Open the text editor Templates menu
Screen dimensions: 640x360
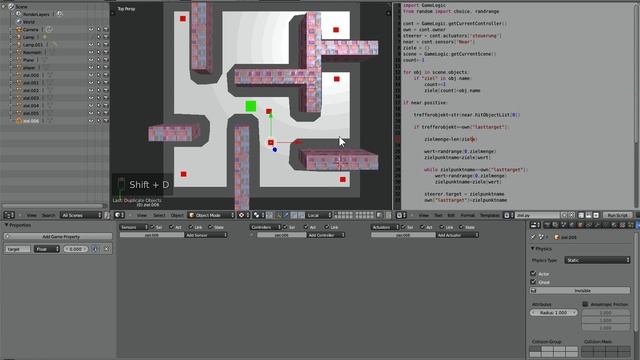point(489,215)
